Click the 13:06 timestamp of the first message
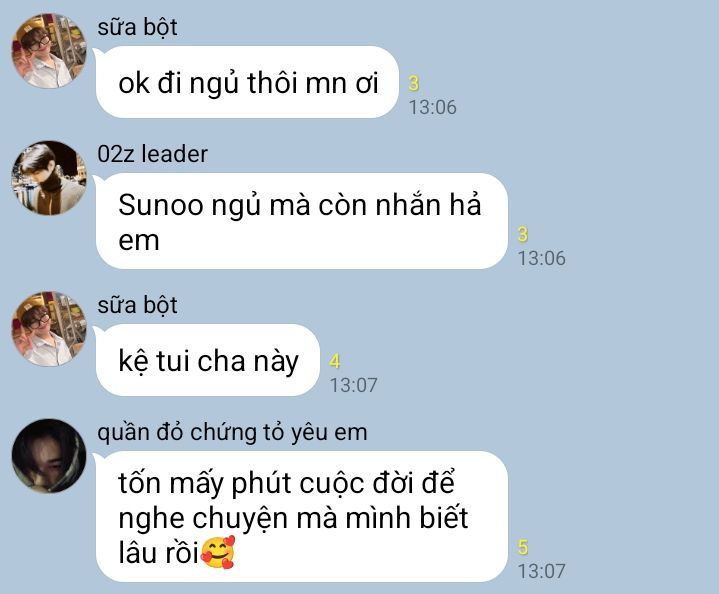The height and width of the screenshot is (594, 719). 432,107
